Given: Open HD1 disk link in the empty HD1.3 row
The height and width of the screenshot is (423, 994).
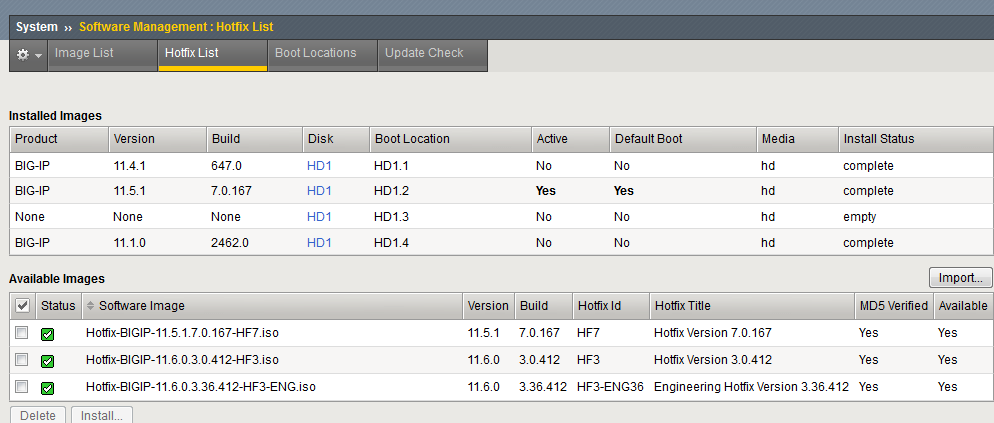Looking at the screenshot, I should (x=319, y=217).
